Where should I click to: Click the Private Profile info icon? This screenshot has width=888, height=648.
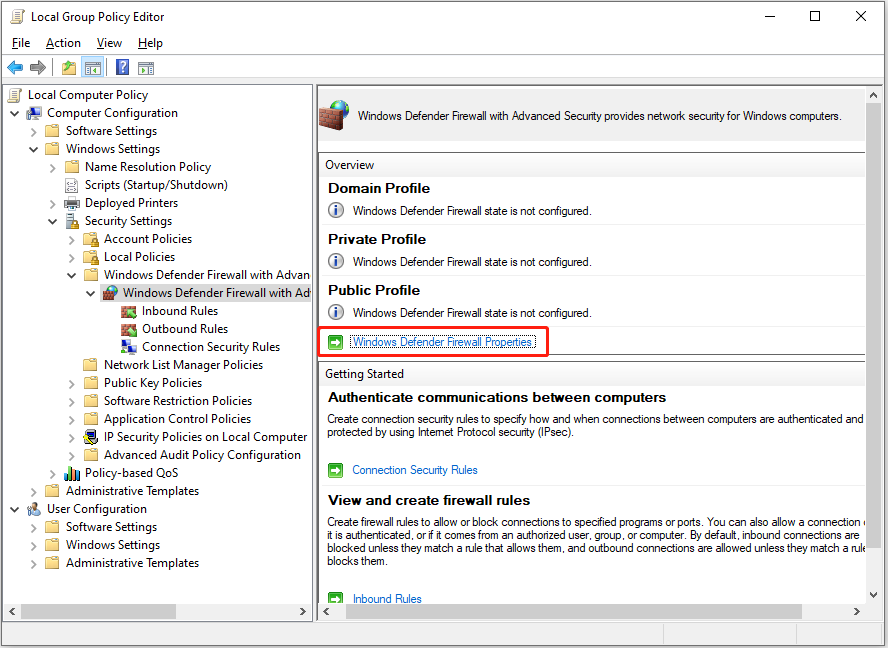pyautogui.click(x=336, y=262)
